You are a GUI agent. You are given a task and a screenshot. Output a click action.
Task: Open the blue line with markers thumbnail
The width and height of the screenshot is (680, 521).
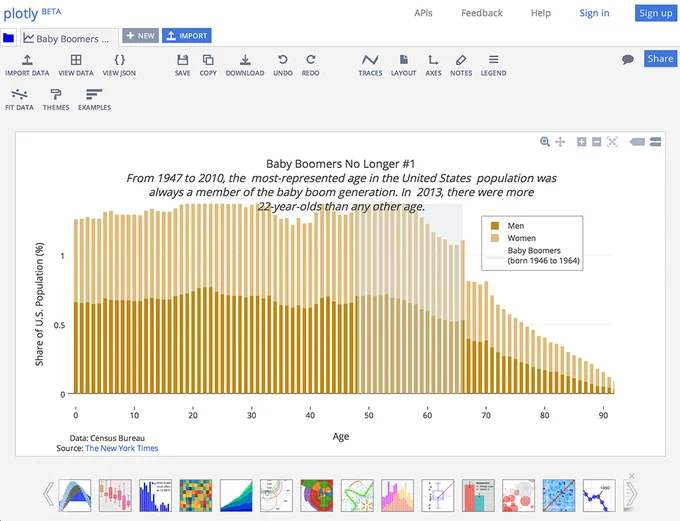599,495
